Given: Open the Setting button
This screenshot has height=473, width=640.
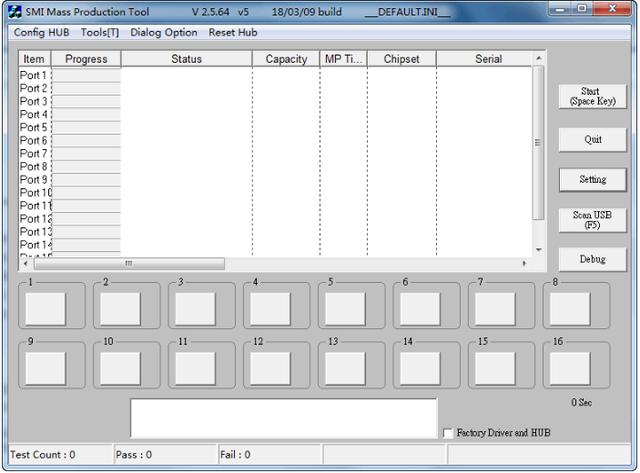Looking at the screenshot, I should pos(592,179).
